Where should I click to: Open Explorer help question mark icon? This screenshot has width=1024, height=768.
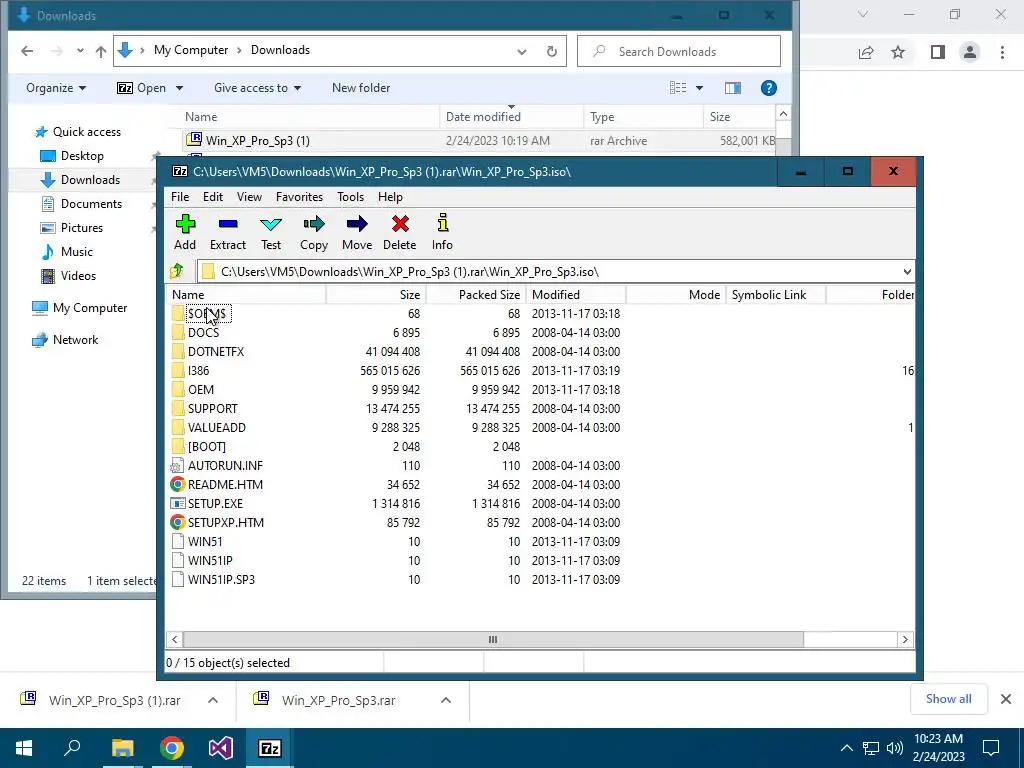point(769,88)
